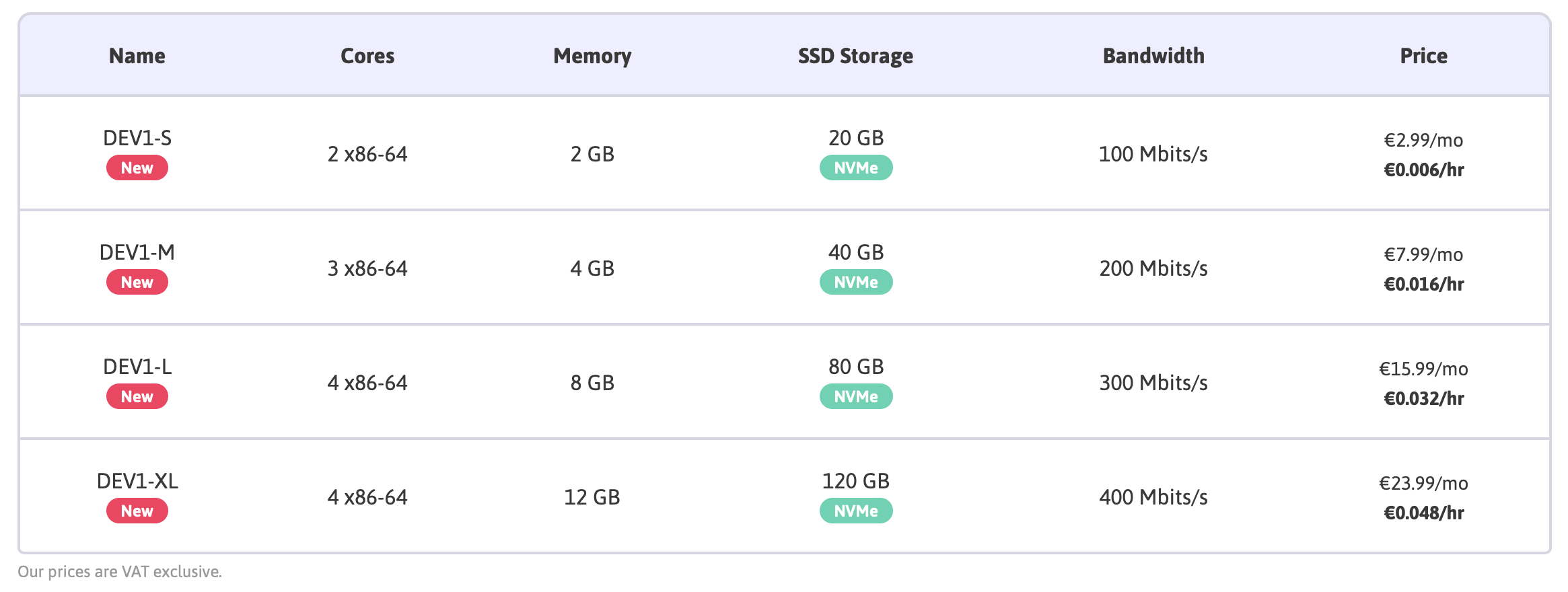Click the Name column header
1568x592 pixels.
pyautogui.click(x=137, y=56)
